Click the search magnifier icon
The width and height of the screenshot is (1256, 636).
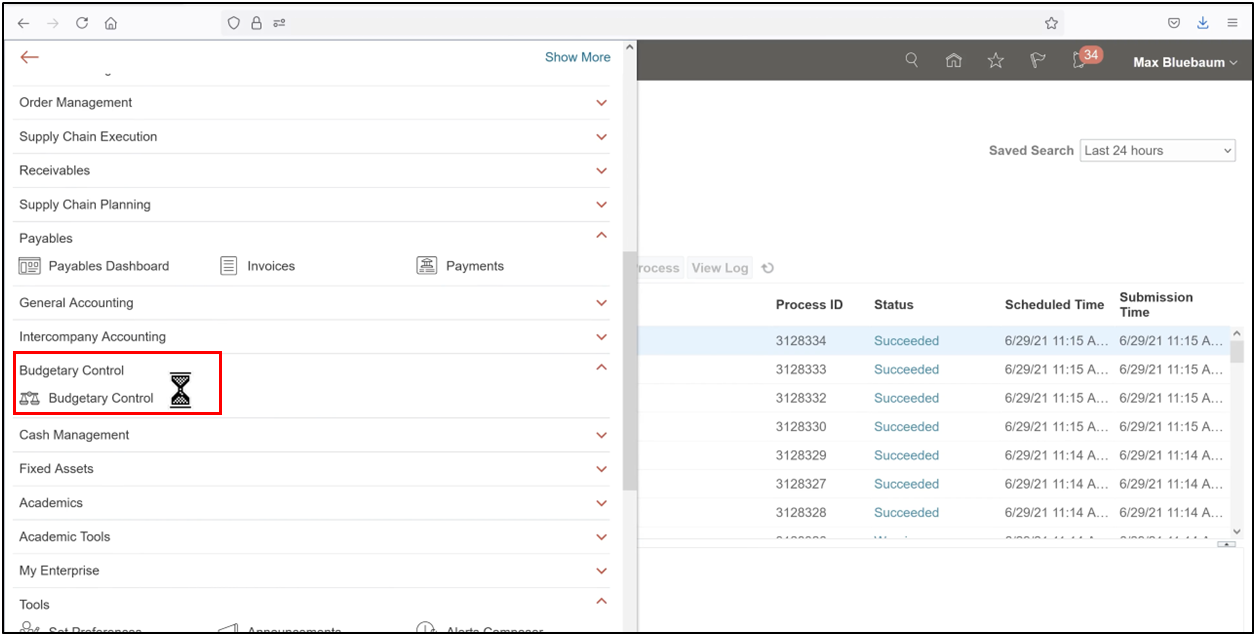tap(911, 59)
